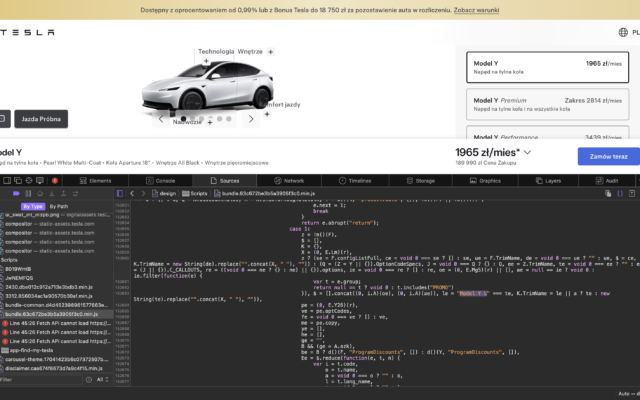The height and width of the screenshot is (400, 640).
Task: Enable the code coverage icon in Sources
Action: point(608,193)
